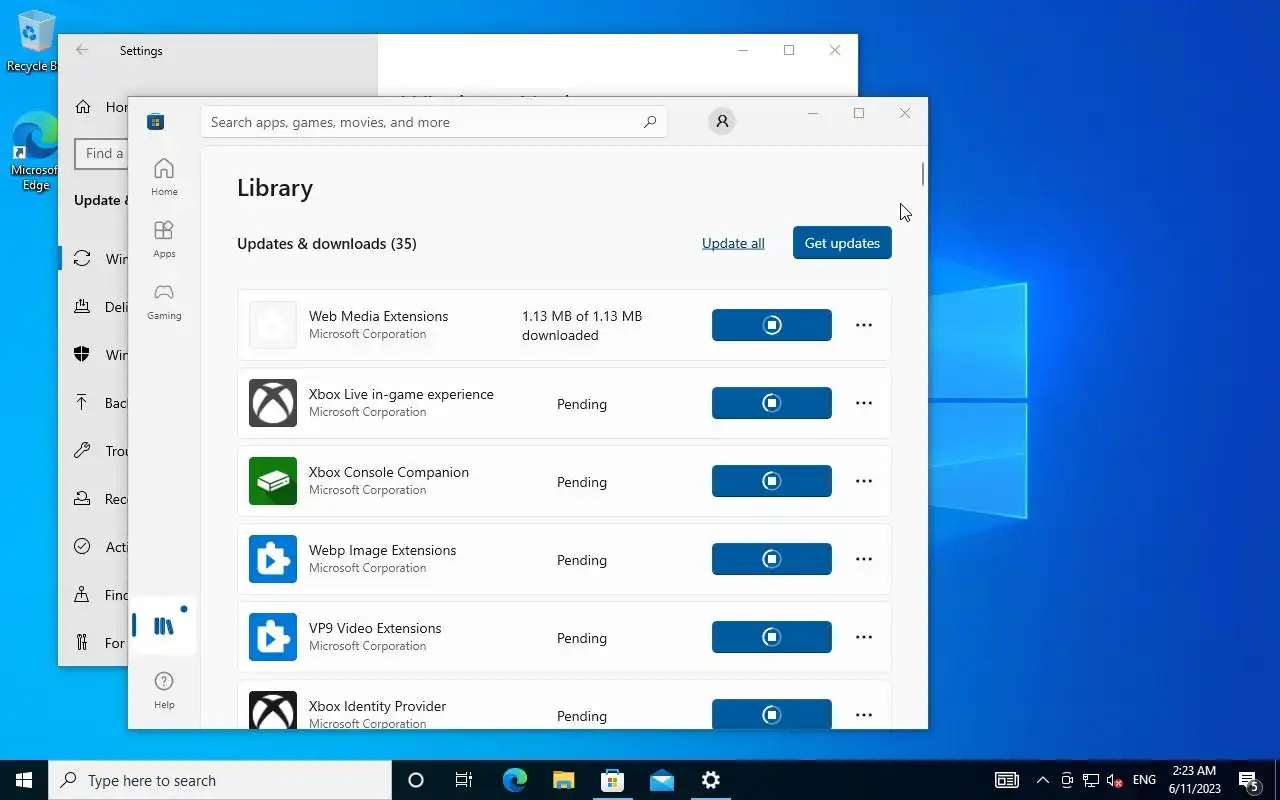Stop the VP9 Video Extensions update
The width and height of the screenshot is (1280, 800).
pyautogui.click(x=771, y=637)
